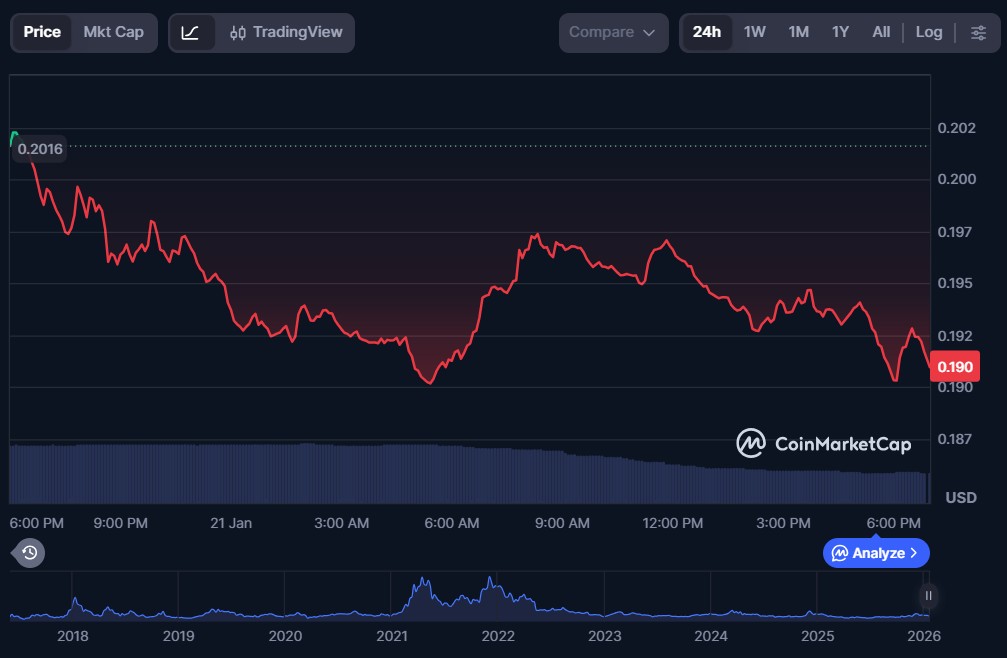Viewport: 1007px width, 658px height.
Task: Switch to TradingView candlestick chart
Action: 285,32
